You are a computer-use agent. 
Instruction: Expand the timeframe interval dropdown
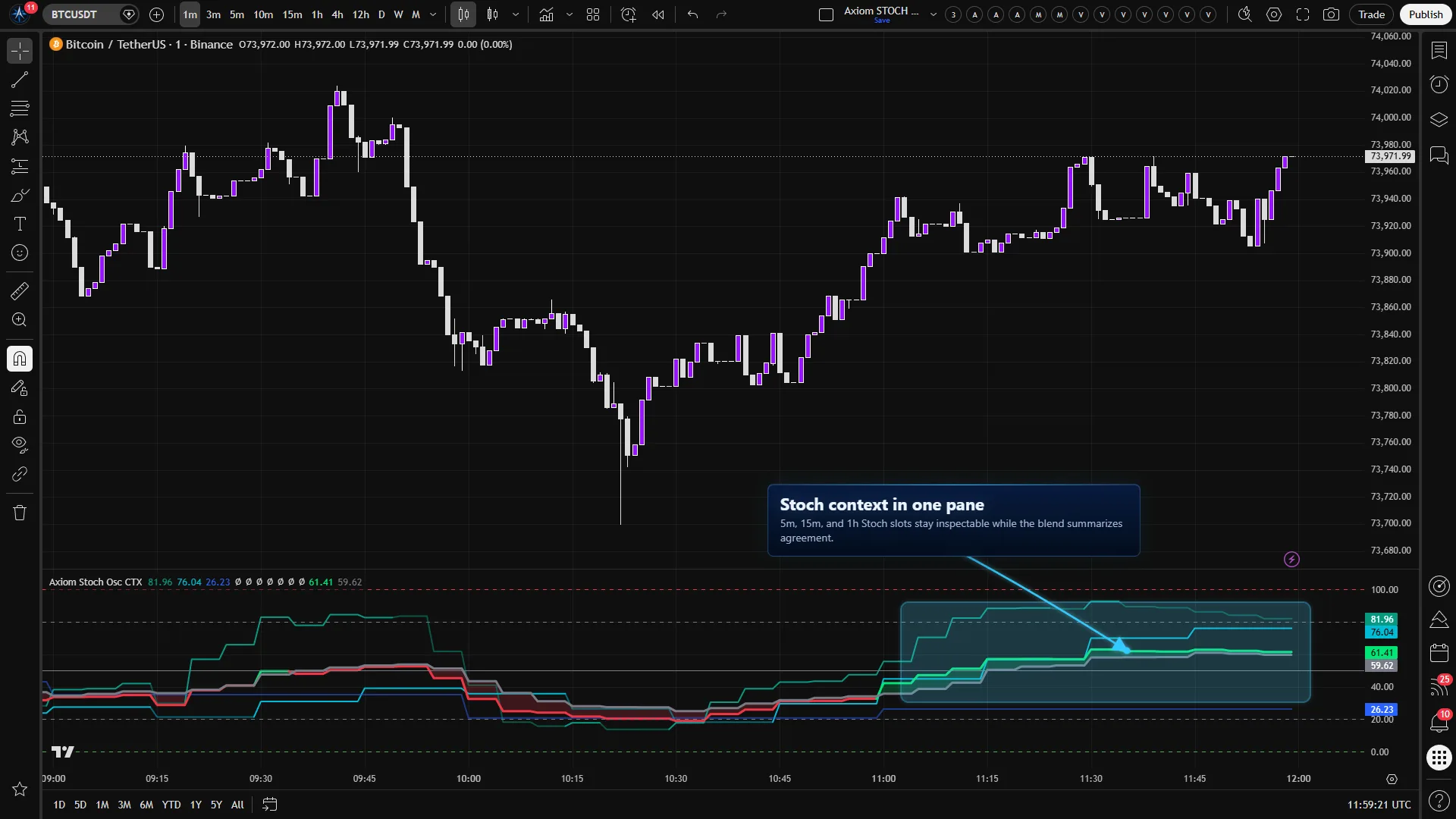tap(433, 14)
